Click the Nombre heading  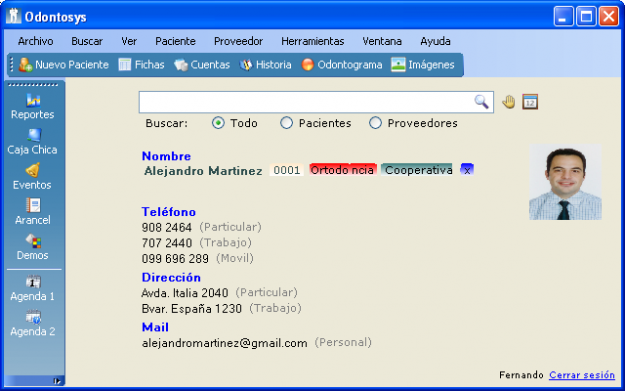pyautogui.click(x=167, y=156)
